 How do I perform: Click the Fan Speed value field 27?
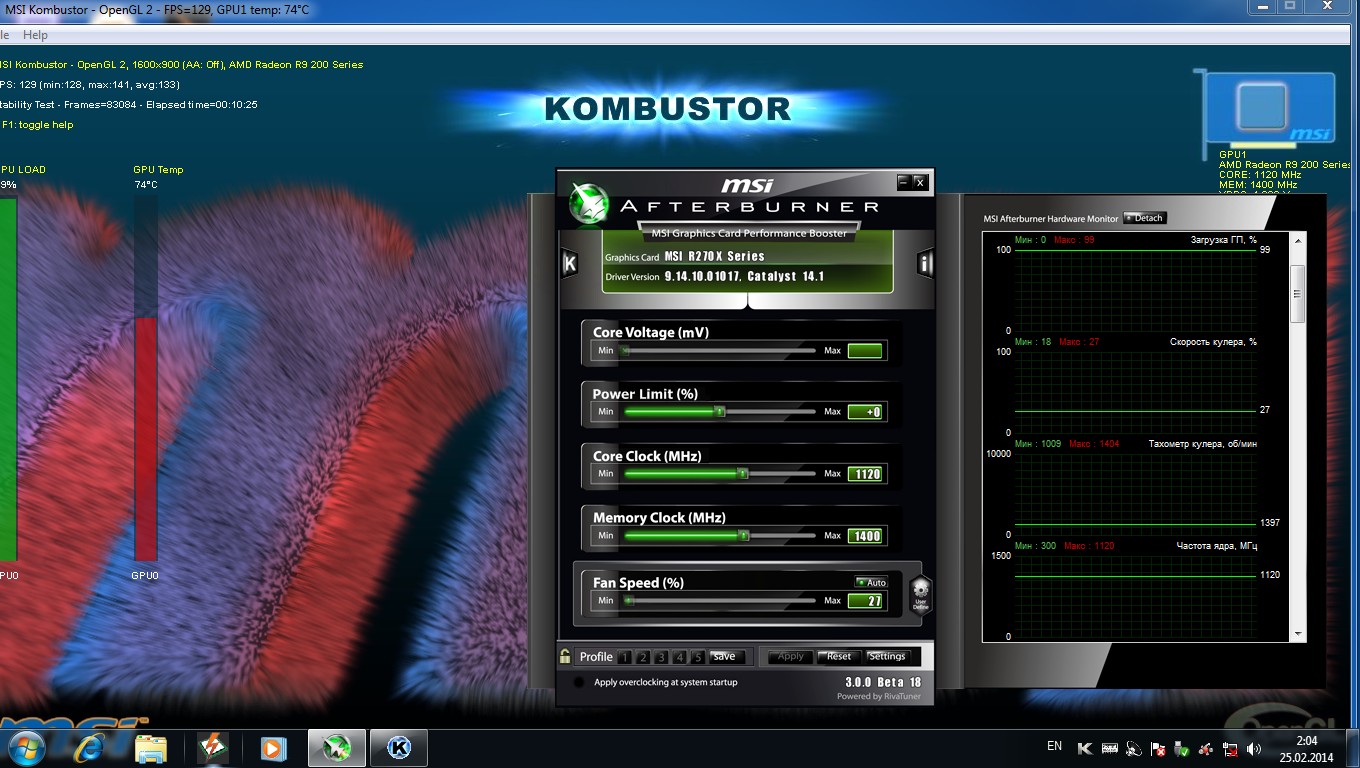pyautogui.click(x=866, y=601)
